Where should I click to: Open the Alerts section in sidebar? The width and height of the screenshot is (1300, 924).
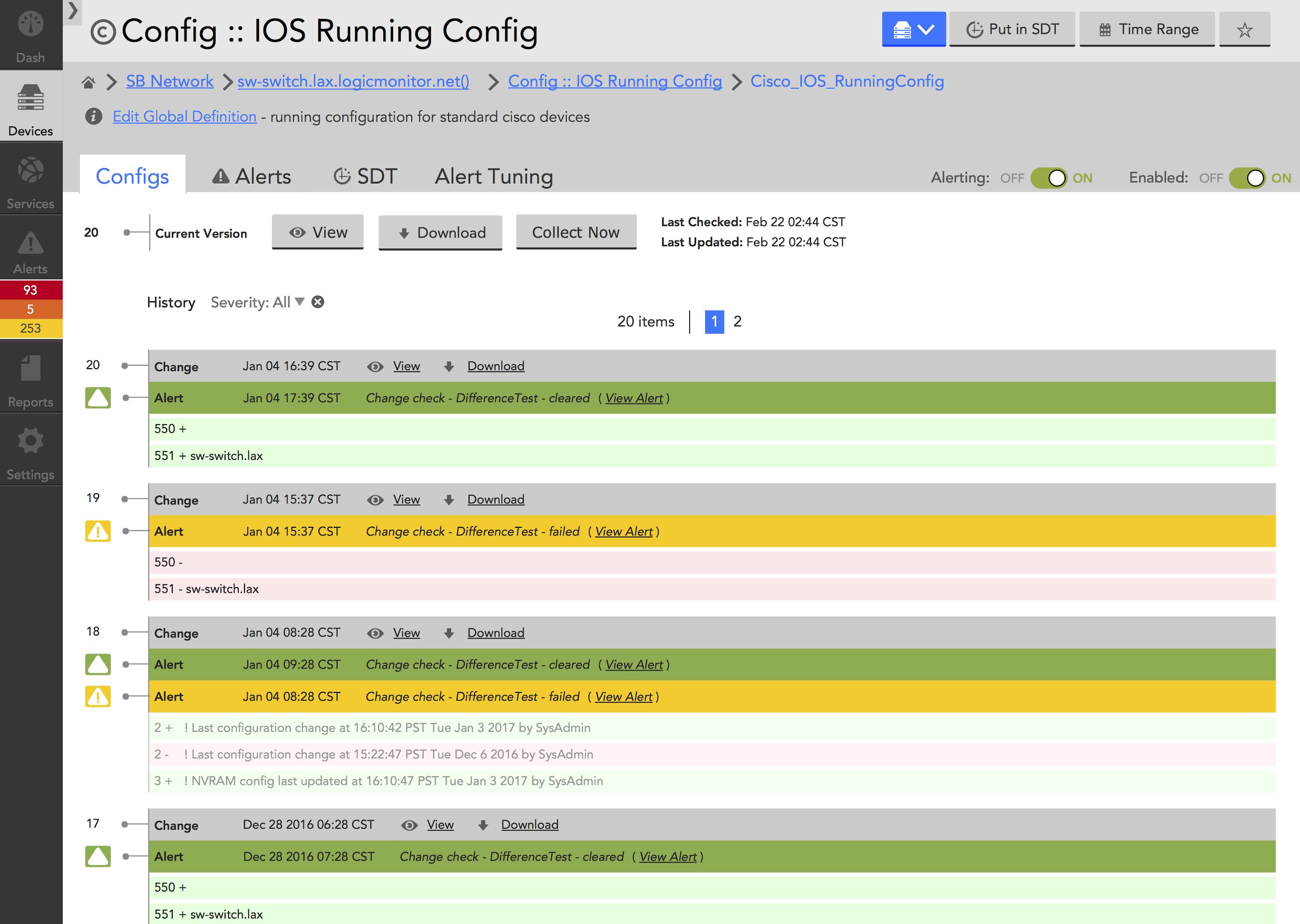coord(31,248)
